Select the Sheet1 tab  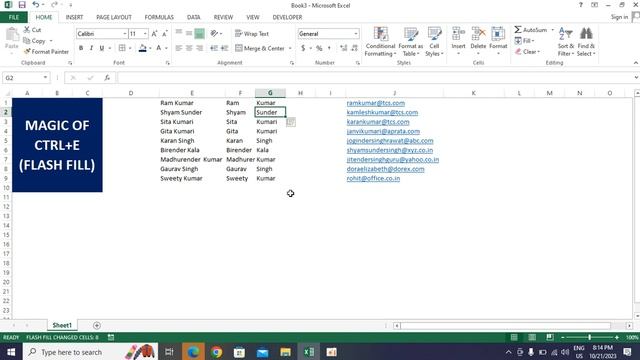(x=62, y=325)
